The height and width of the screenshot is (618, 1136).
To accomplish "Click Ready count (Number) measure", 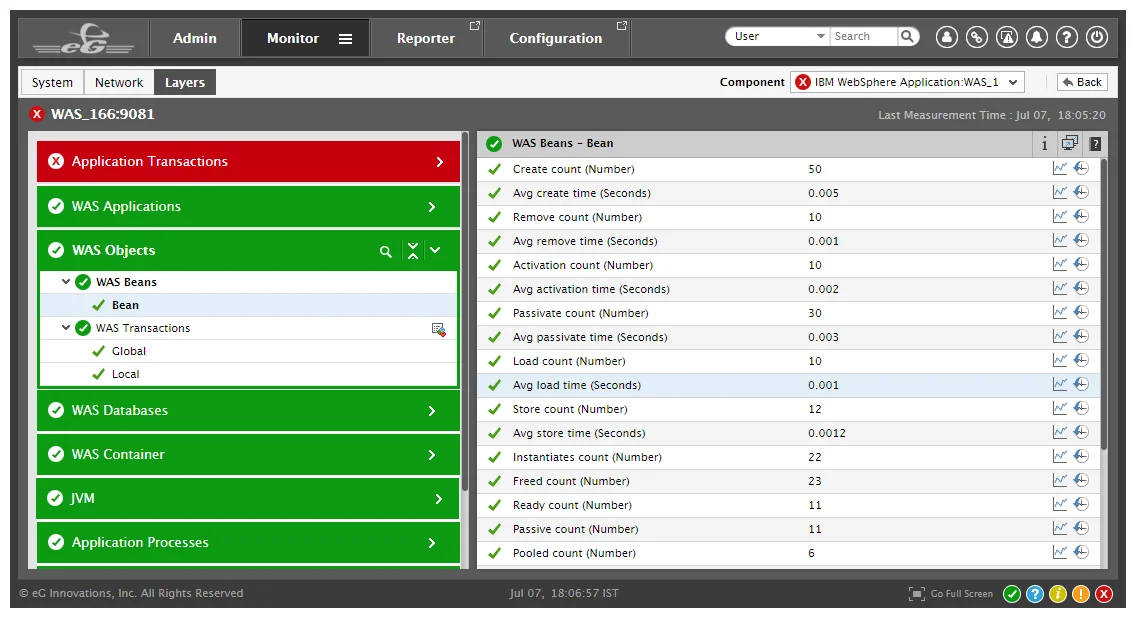I will tap(572, 505).
